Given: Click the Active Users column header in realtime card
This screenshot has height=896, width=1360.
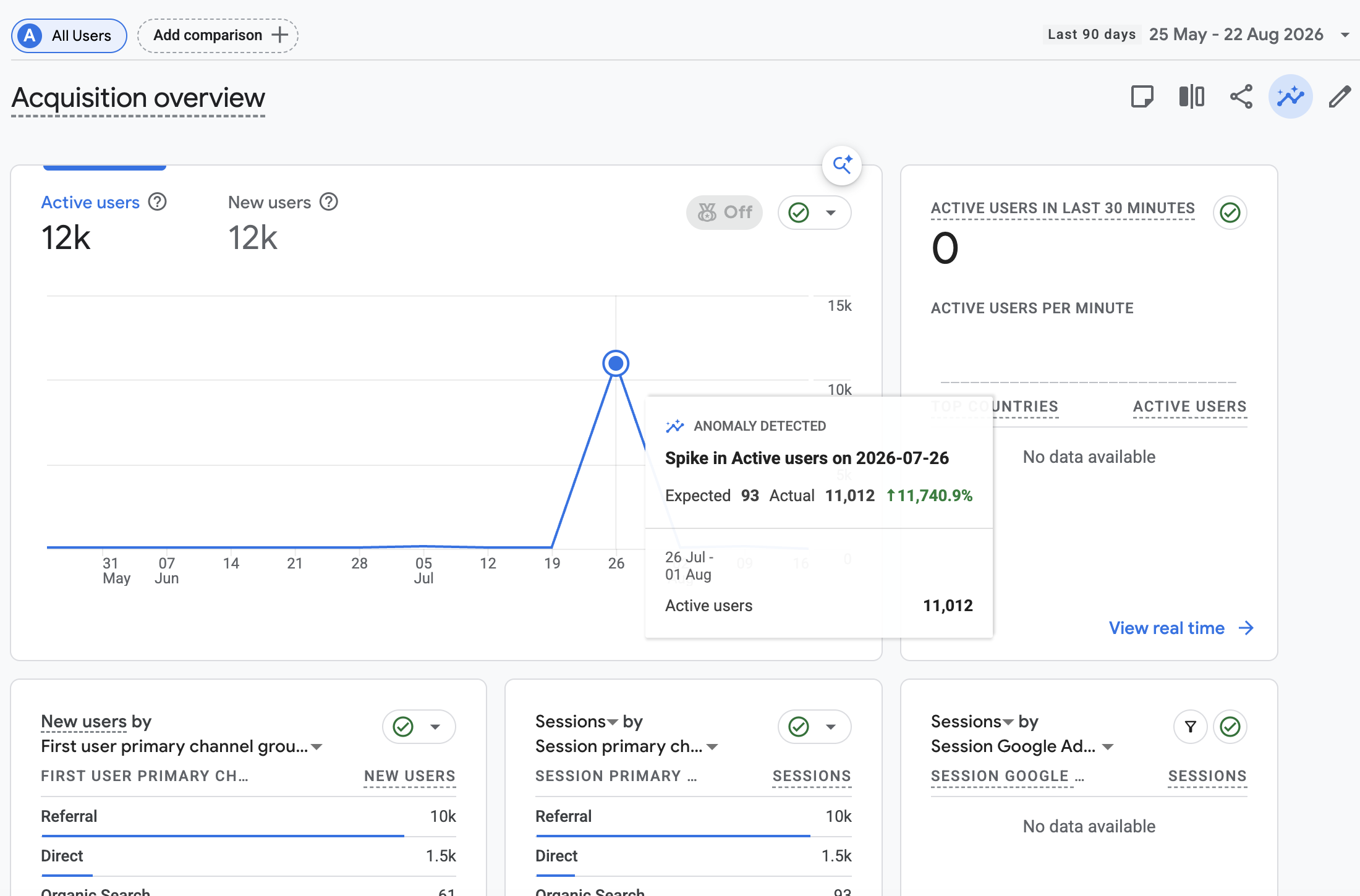Looking at the screenshot, I should click(1189, 407).
